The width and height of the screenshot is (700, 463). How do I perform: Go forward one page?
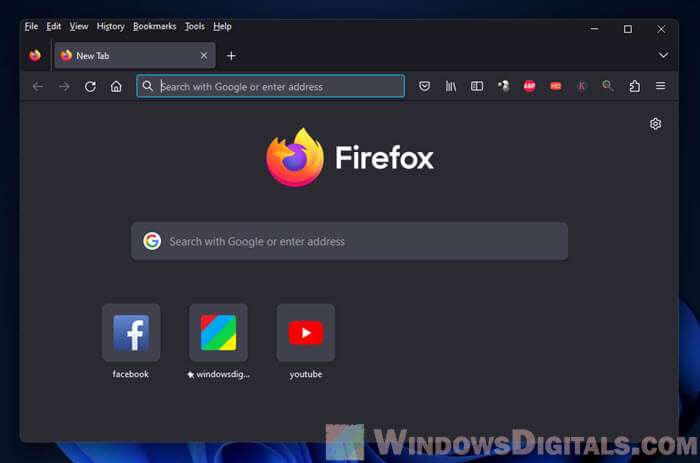click(x=64, y=86)
